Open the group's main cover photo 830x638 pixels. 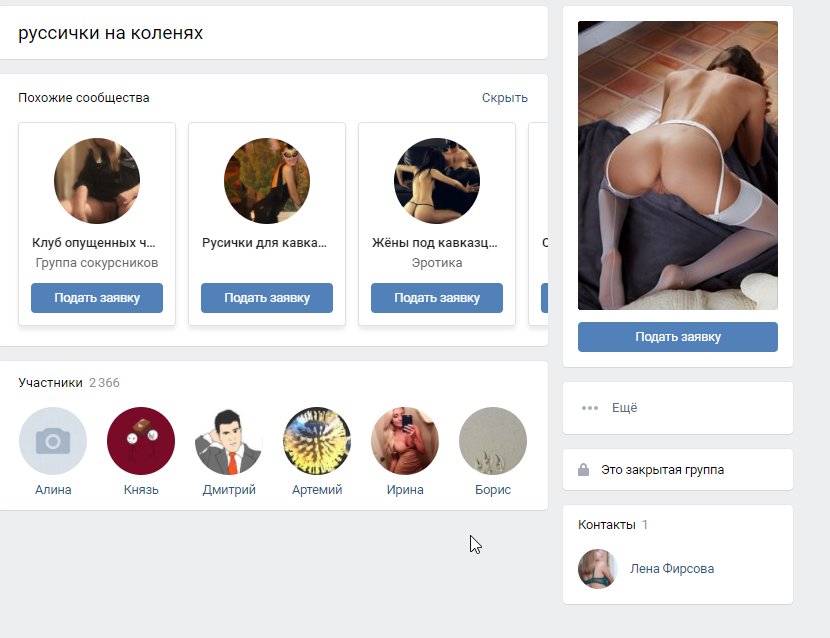(678, 165)
